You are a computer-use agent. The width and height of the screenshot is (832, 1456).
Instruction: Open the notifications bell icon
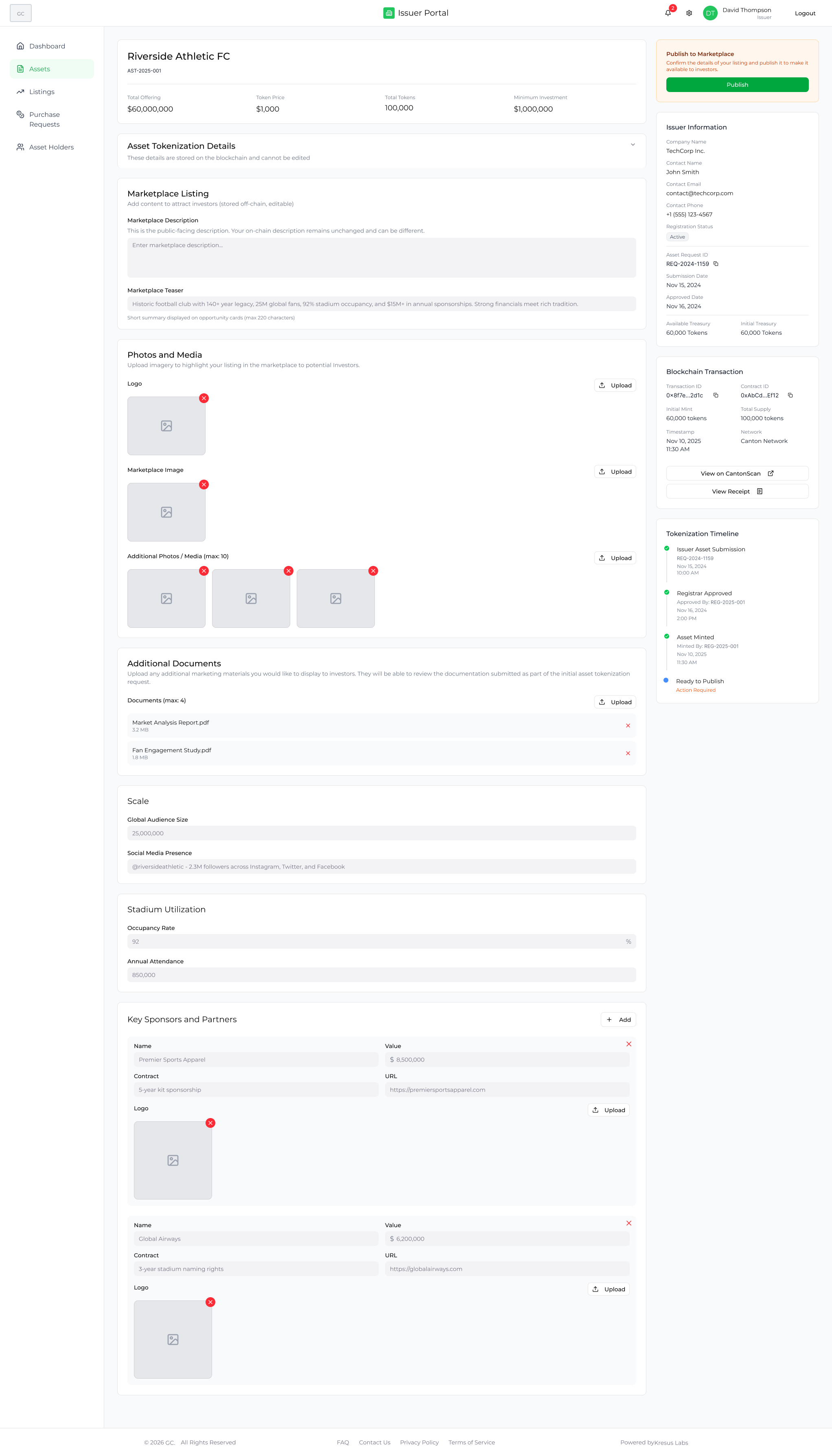click(x=668, y=13)
